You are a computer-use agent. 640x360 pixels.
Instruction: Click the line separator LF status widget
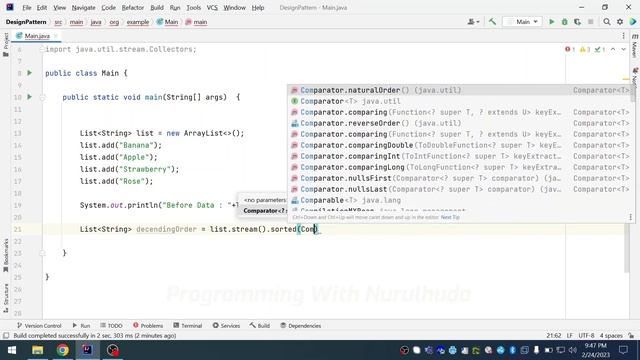(x=570, y=336)
